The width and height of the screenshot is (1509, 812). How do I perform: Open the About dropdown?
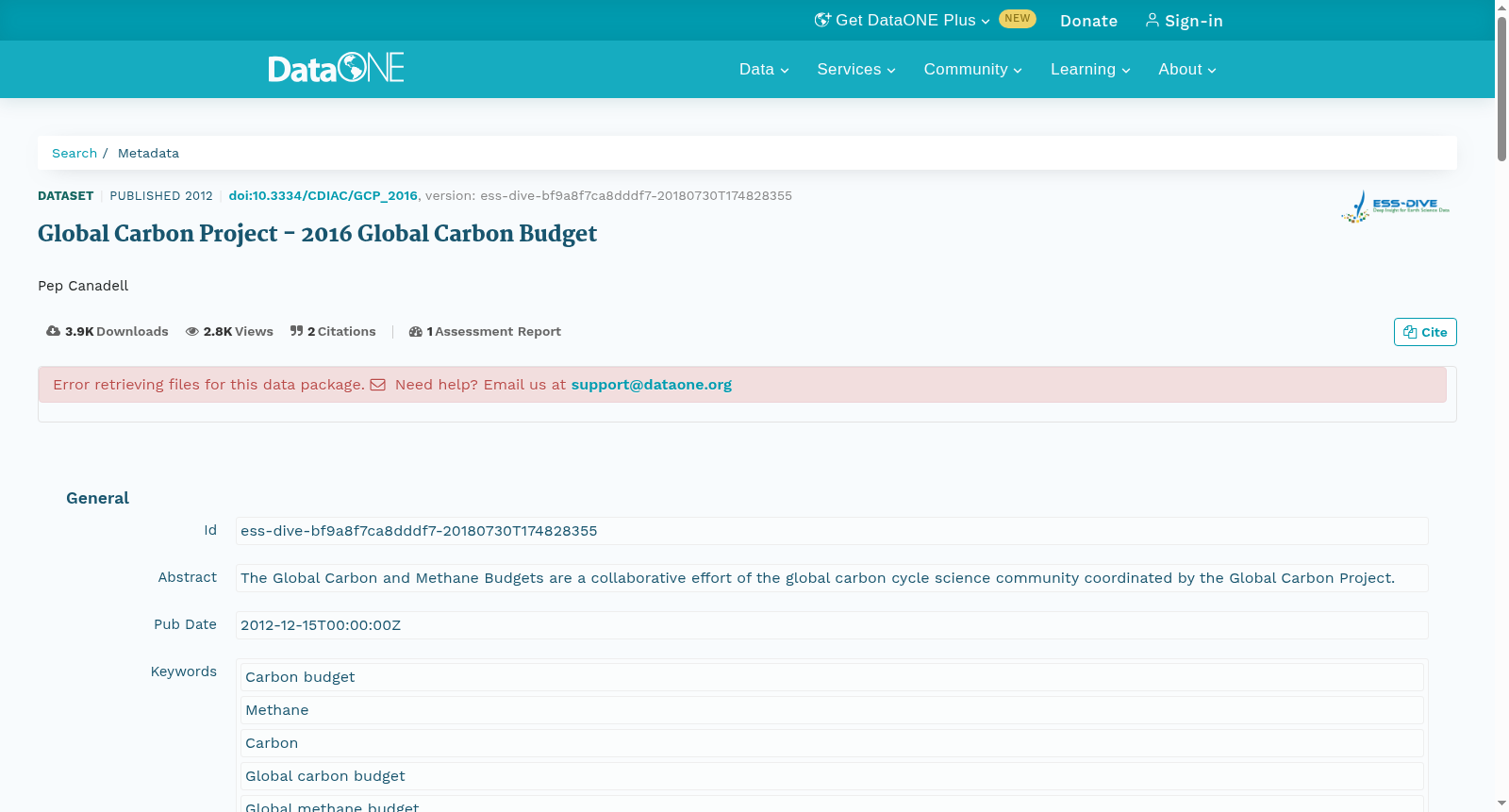coord(1187,69)
